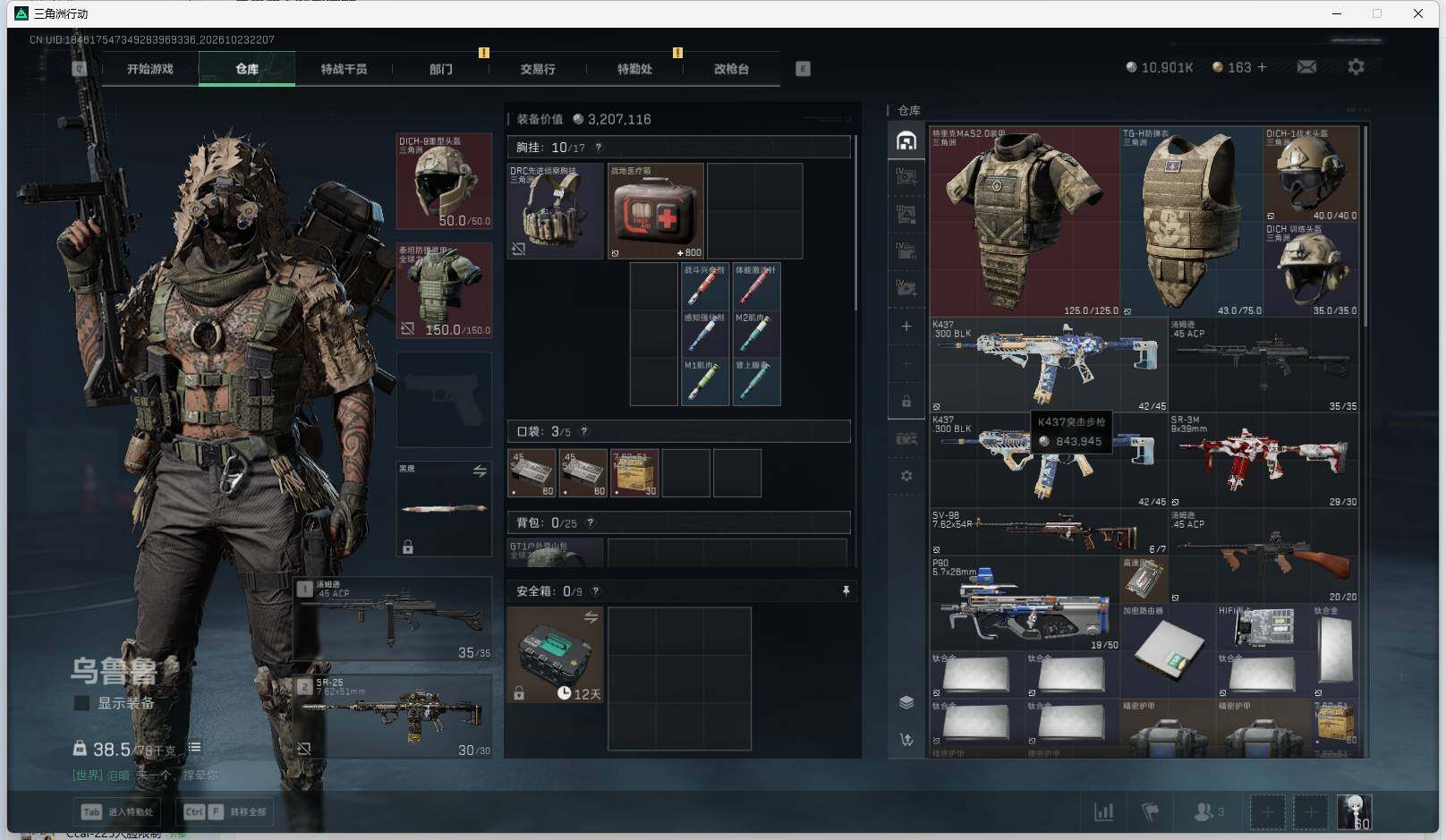
Task: Swap the 黑鹰 melee weapon slot
Action: (x=481, y=471)
